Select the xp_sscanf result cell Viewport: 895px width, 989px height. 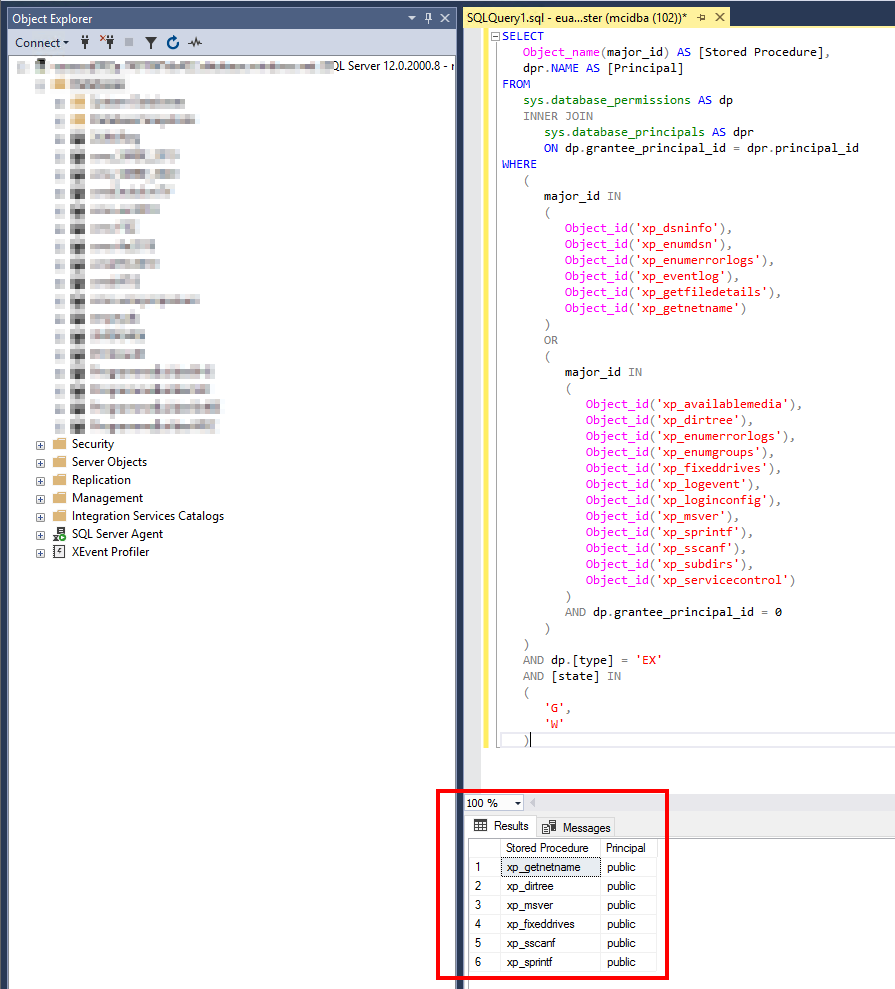tap(551, 943)
